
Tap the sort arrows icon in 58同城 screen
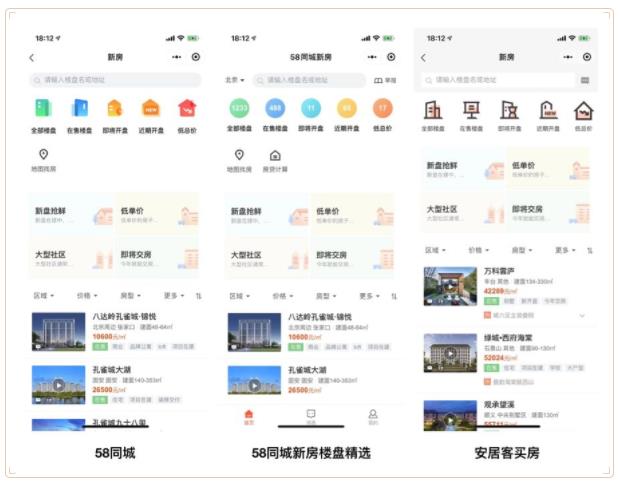(198, 296)
